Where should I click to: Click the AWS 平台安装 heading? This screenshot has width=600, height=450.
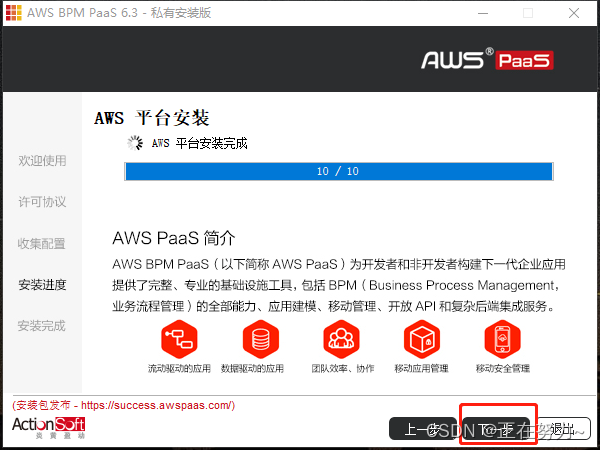(x=152, y=117)
